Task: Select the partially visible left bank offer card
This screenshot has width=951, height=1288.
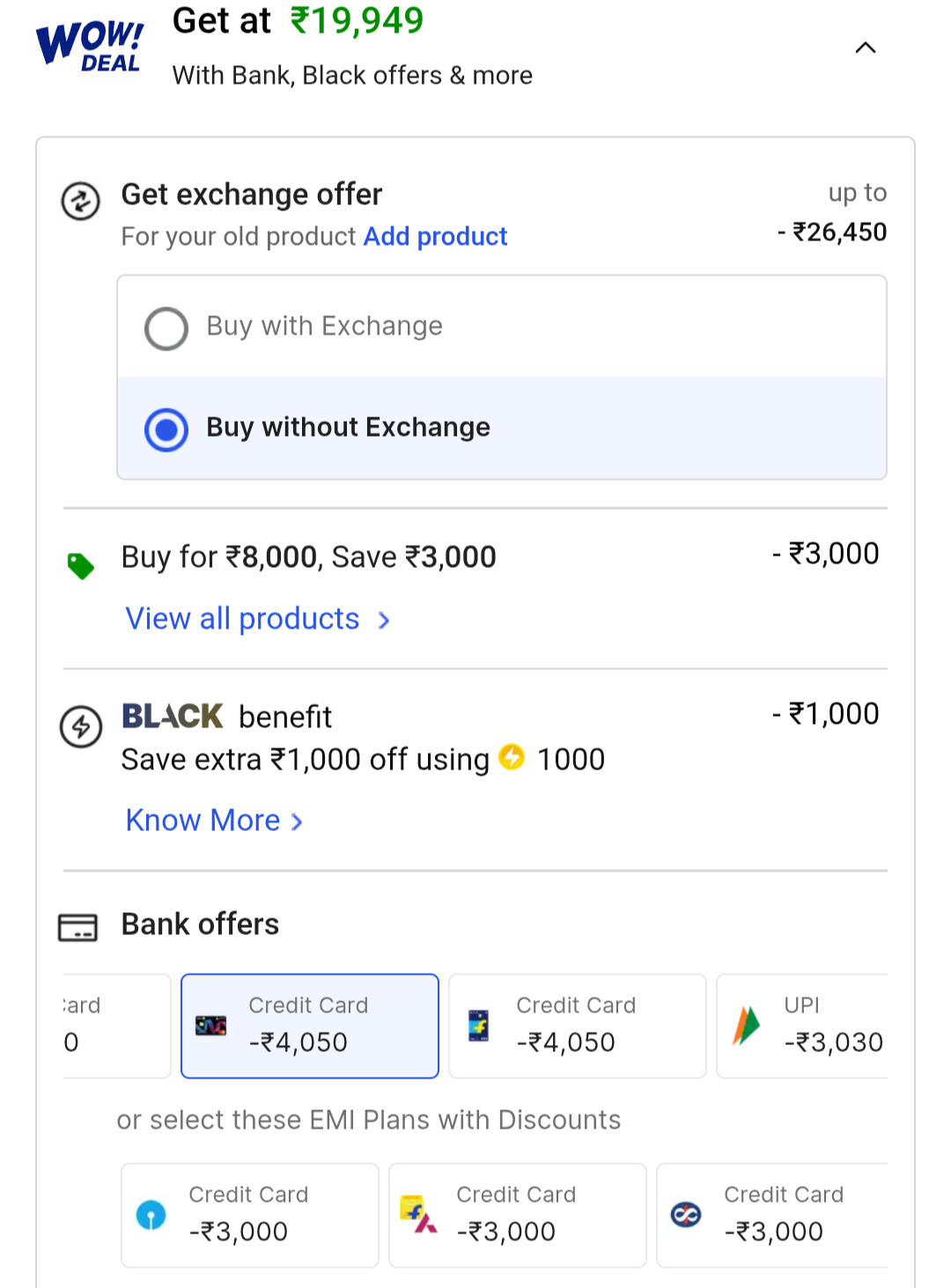Action: coord(117,1026)
